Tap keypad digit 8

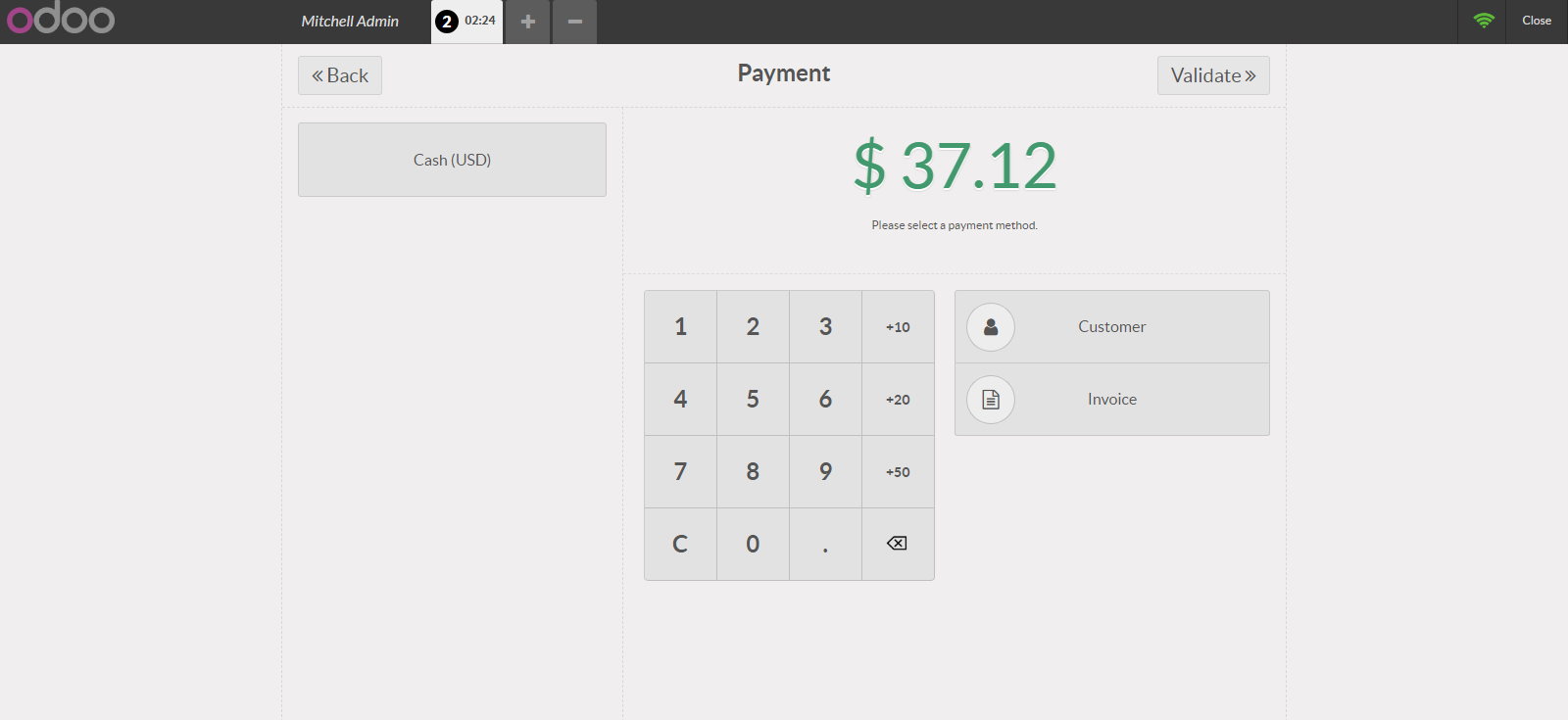pyautogui.click(x=753, y=471)
